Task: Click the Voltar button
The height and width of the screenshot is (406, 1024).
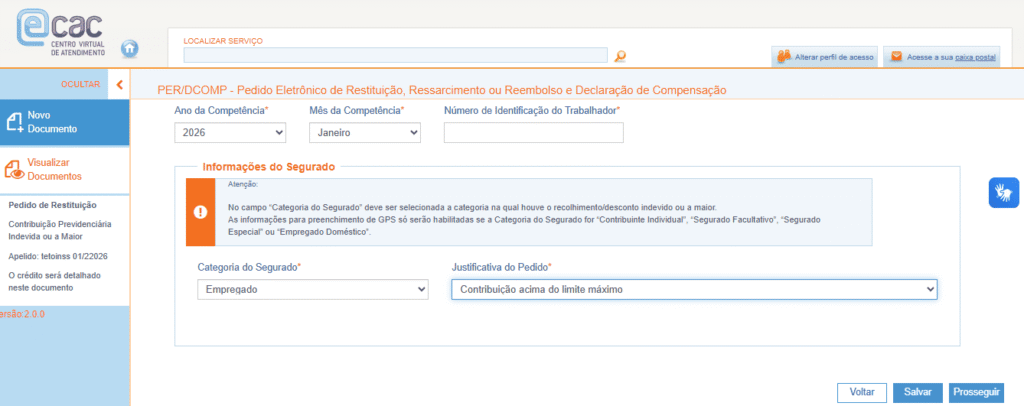Action: coord(861,392)
